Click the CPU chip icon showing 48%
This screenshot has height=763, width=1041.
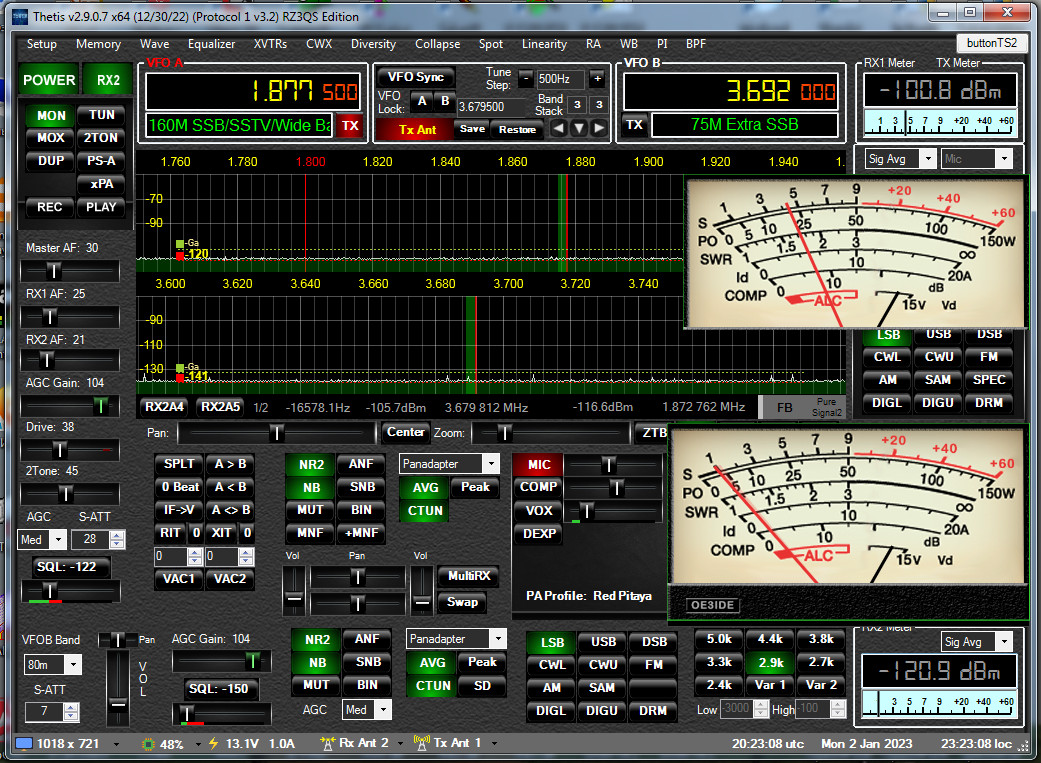149,744
